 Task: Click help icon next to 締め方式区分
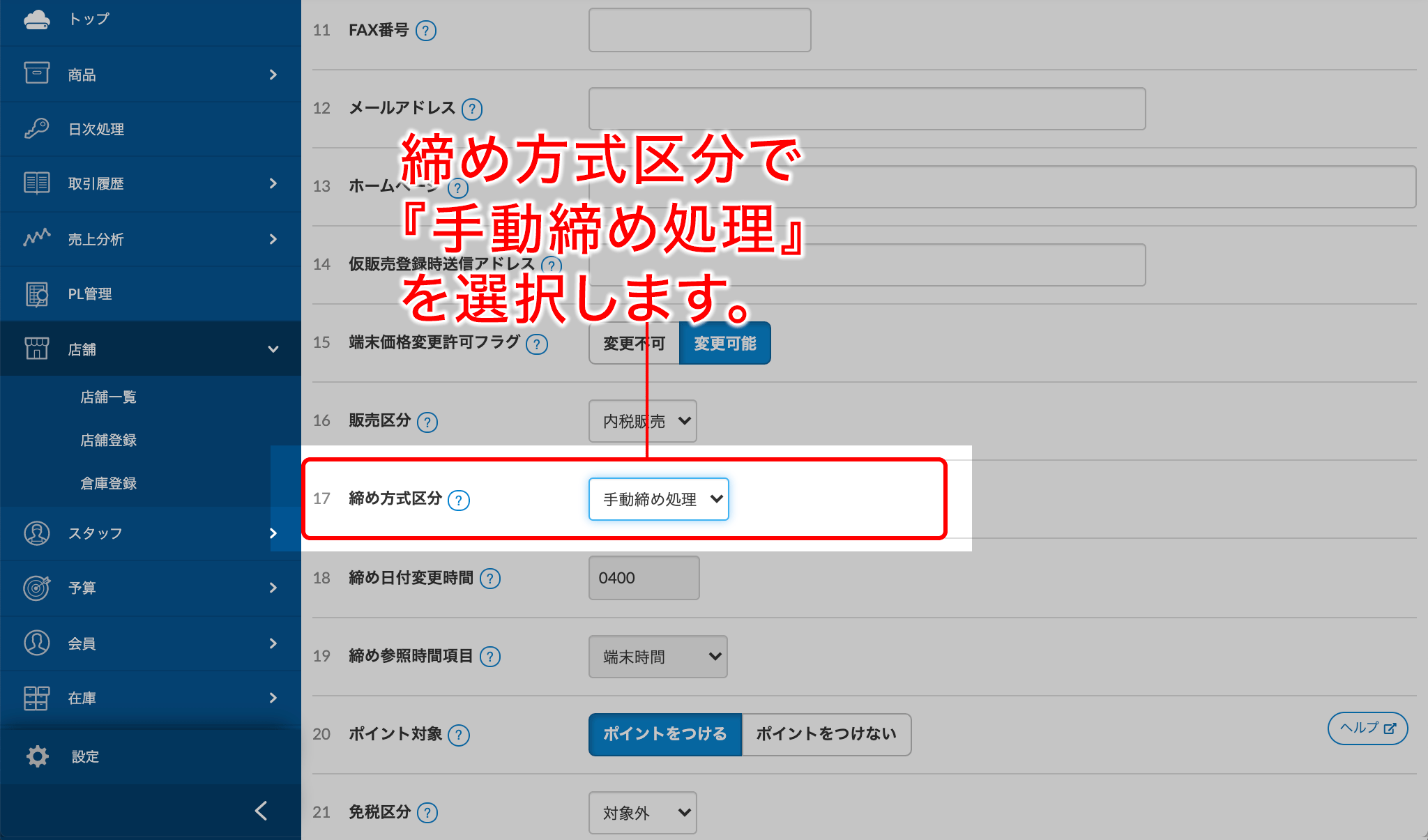click(459, 500)
